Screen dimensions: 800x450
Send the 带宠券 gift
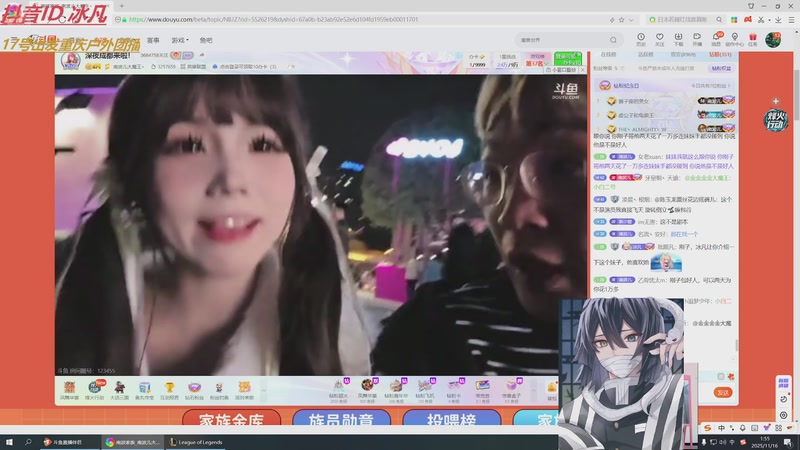(x=482, y=391)
